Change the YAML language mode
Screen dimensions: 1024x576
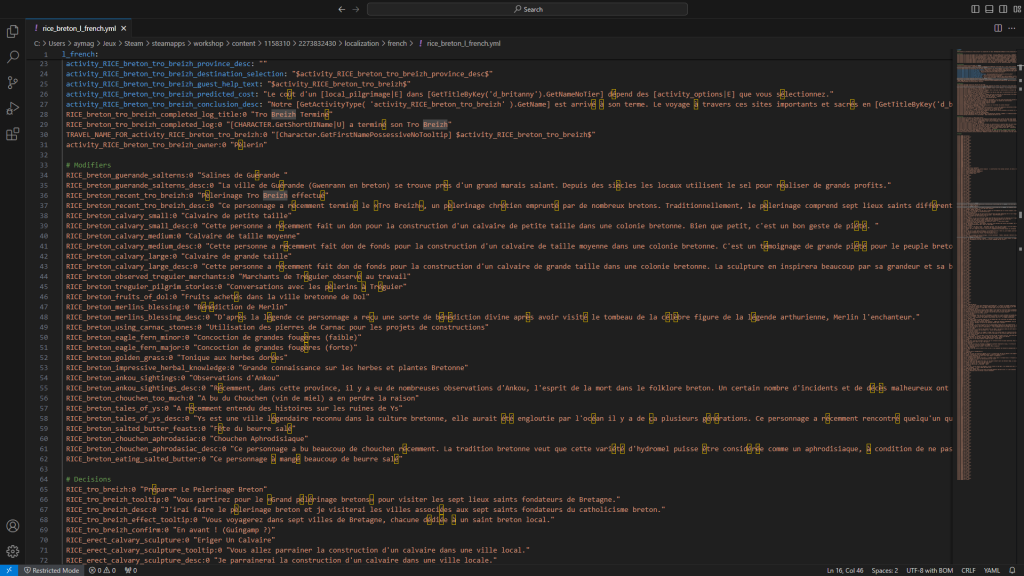point(993,570)
